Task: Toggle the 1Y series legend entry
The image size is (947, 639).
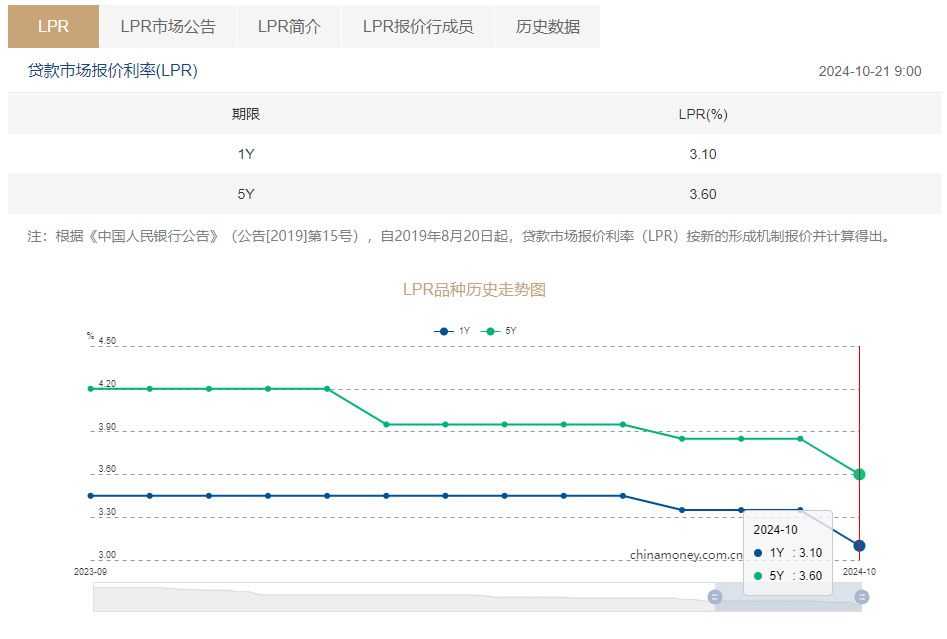Action: tap(452, 331)
